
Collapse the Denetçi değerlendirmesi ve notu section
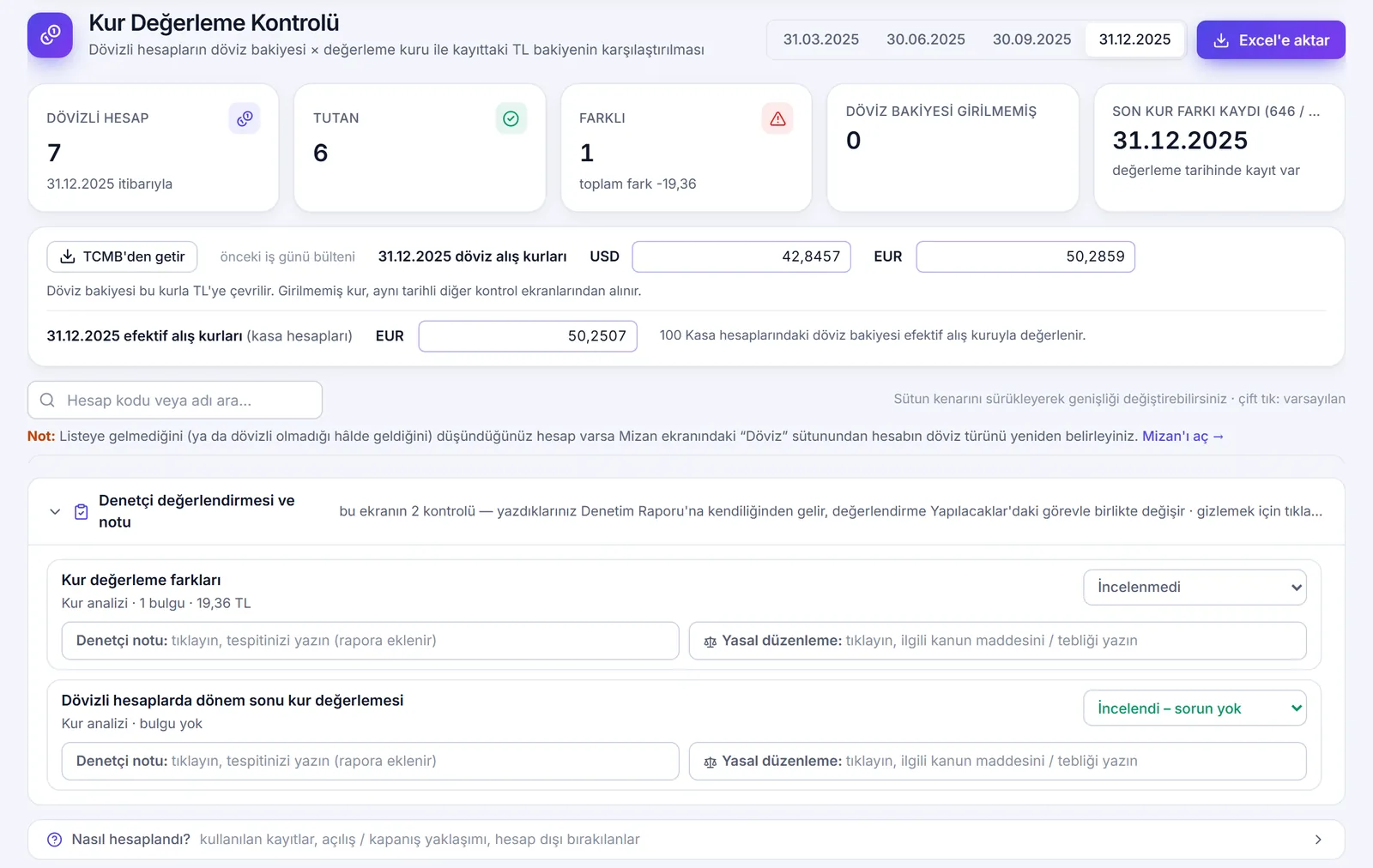tap(55, 512)
